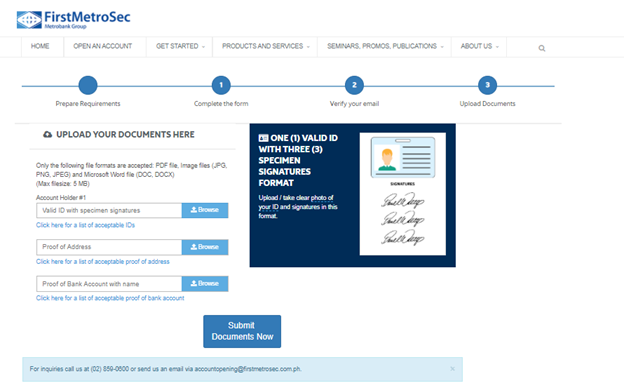Open the Open An Account page
This screenshot has height=388, width=624.
103,47
